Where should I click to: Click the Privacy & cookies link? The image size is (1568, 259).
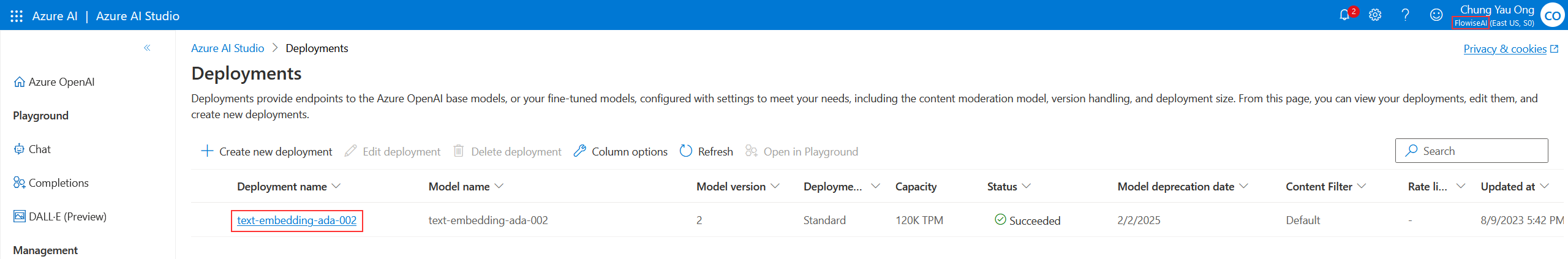coord(1505,49)
